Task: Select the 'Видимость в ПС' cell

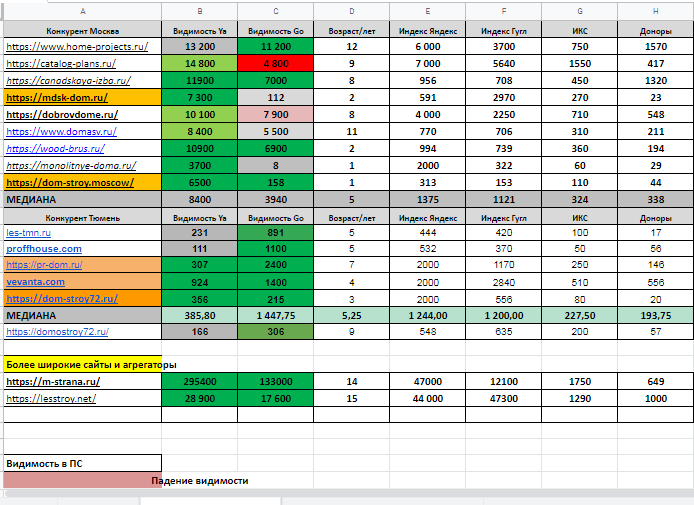Action: point(83,463)
